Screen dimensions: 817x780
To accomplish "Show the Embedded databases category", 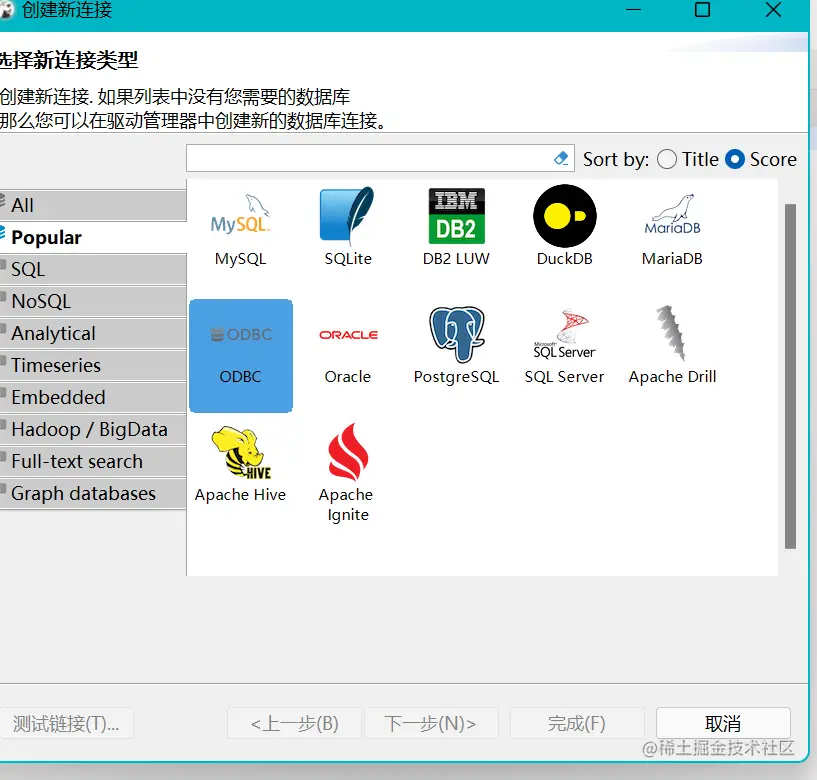I will point(93,398).
